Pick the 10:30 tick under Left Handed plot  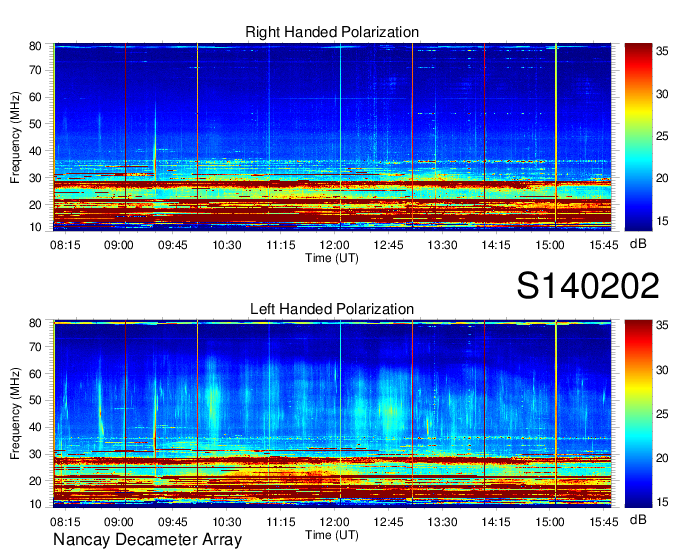[x=227, y=522]
